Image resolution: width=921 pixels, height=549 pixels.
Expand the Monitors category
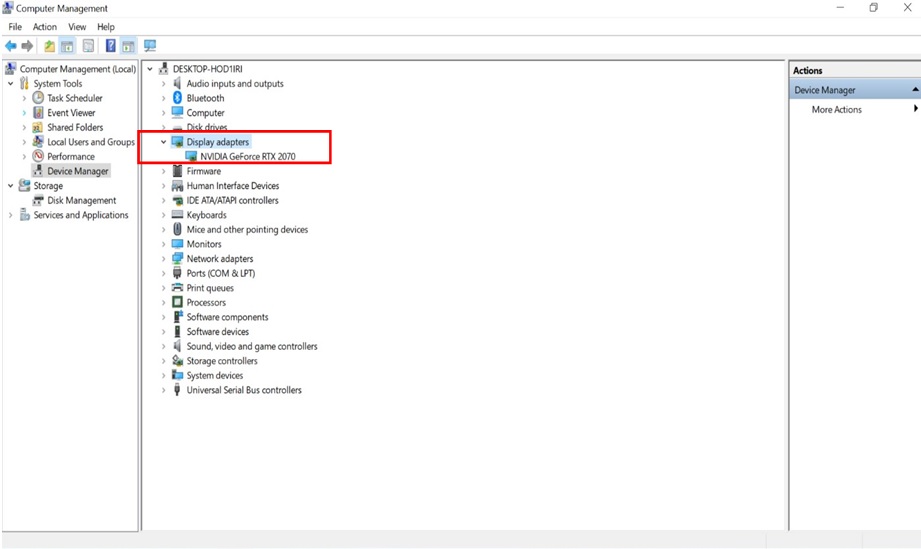pyautogui.click(x=164, y=244)
